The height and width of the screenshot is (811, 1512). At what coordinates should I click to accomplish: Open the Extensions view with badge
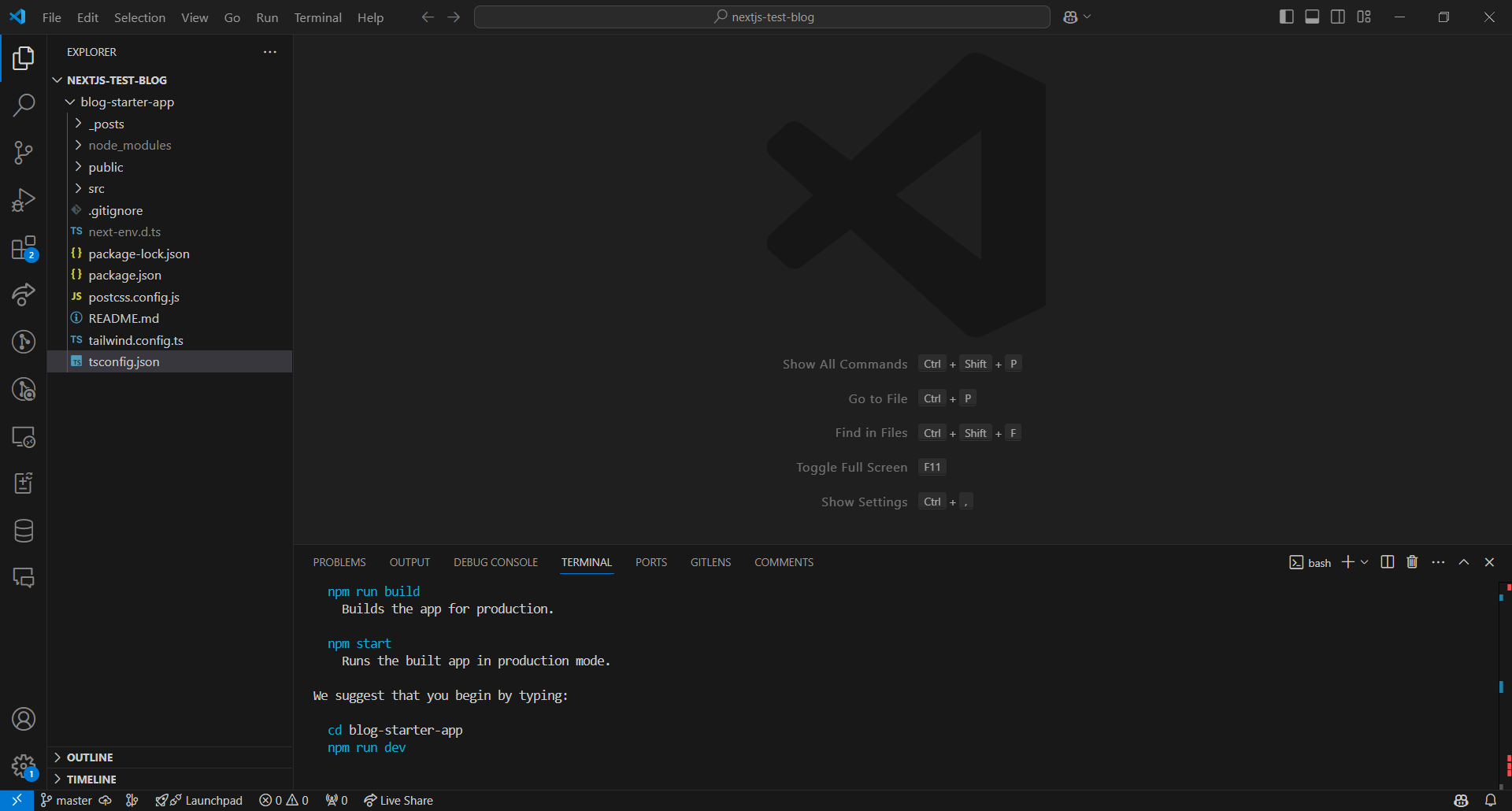coord(24,248)
